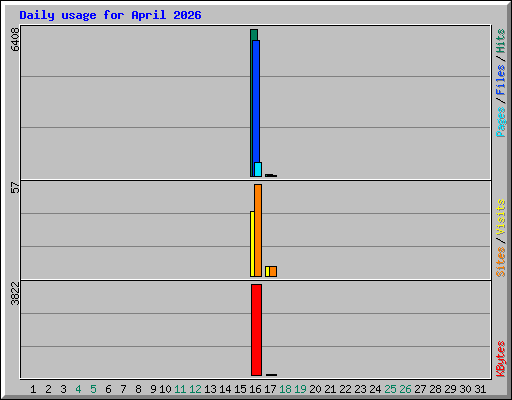Click day 10 on the x-axis
The width and height of the screenshot is (512, 400).
click(165, 389)
